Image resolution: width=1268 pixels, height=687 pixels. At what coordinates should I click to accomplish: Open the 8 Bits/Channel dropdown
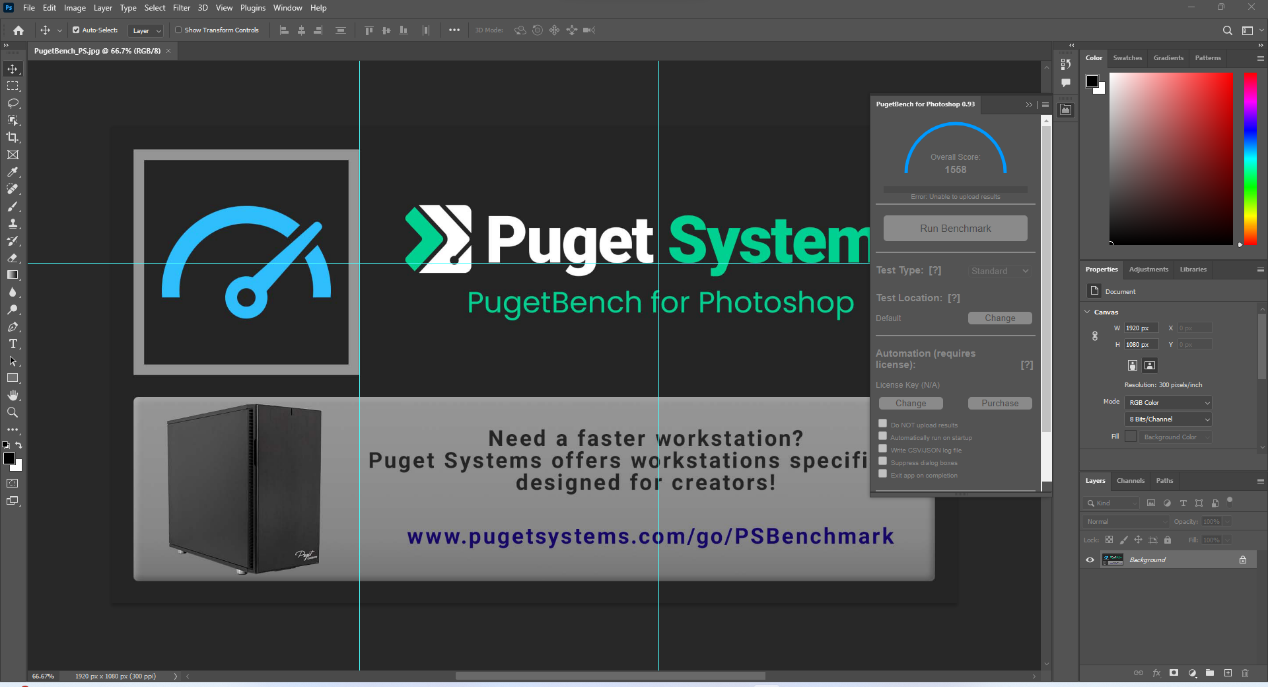click(1168, 419)
